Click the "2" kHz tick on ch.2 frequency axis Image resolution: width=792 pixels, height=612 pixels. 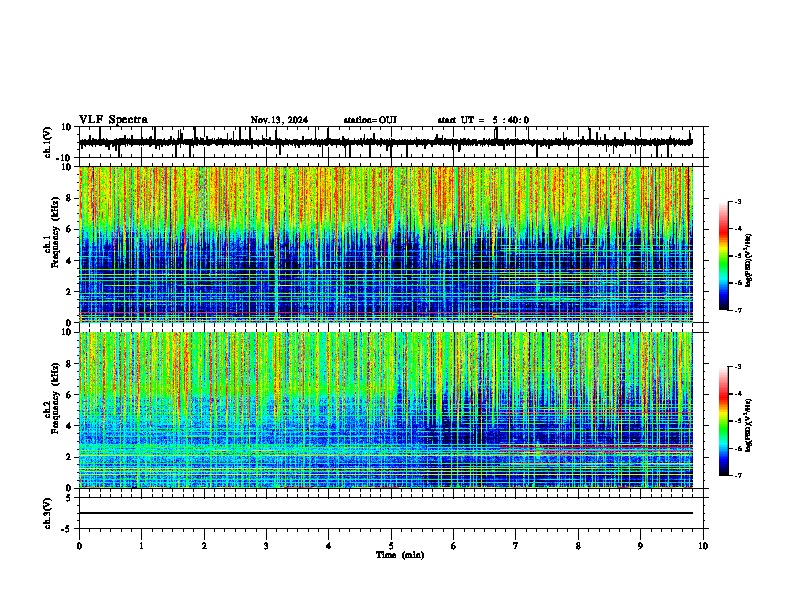click(x=69, y=457)
